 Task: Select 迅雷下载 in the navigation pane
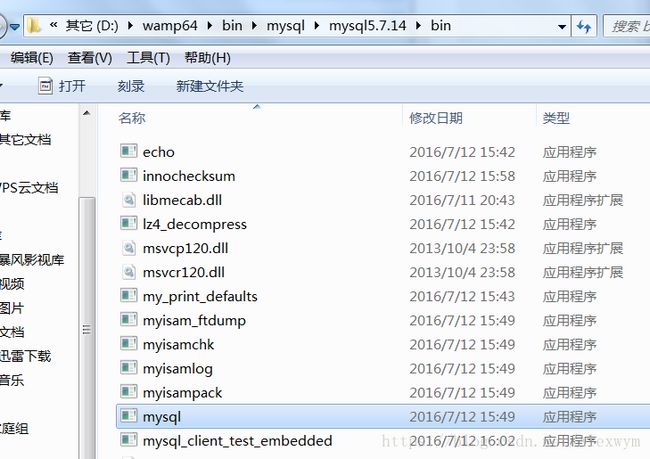(25, 356)
